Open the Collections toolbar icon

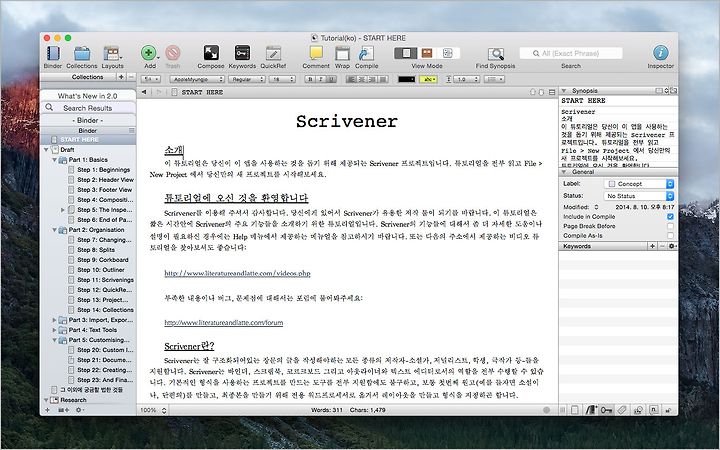82,53
